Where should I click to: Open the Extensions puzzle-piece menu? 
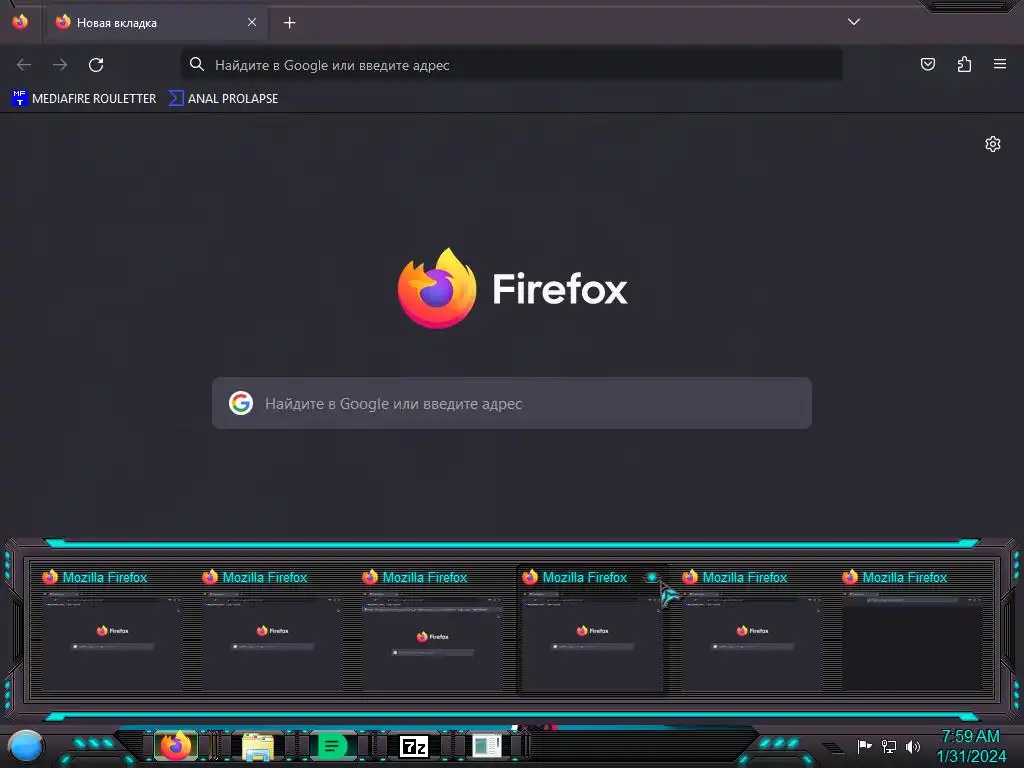point(964,64)
